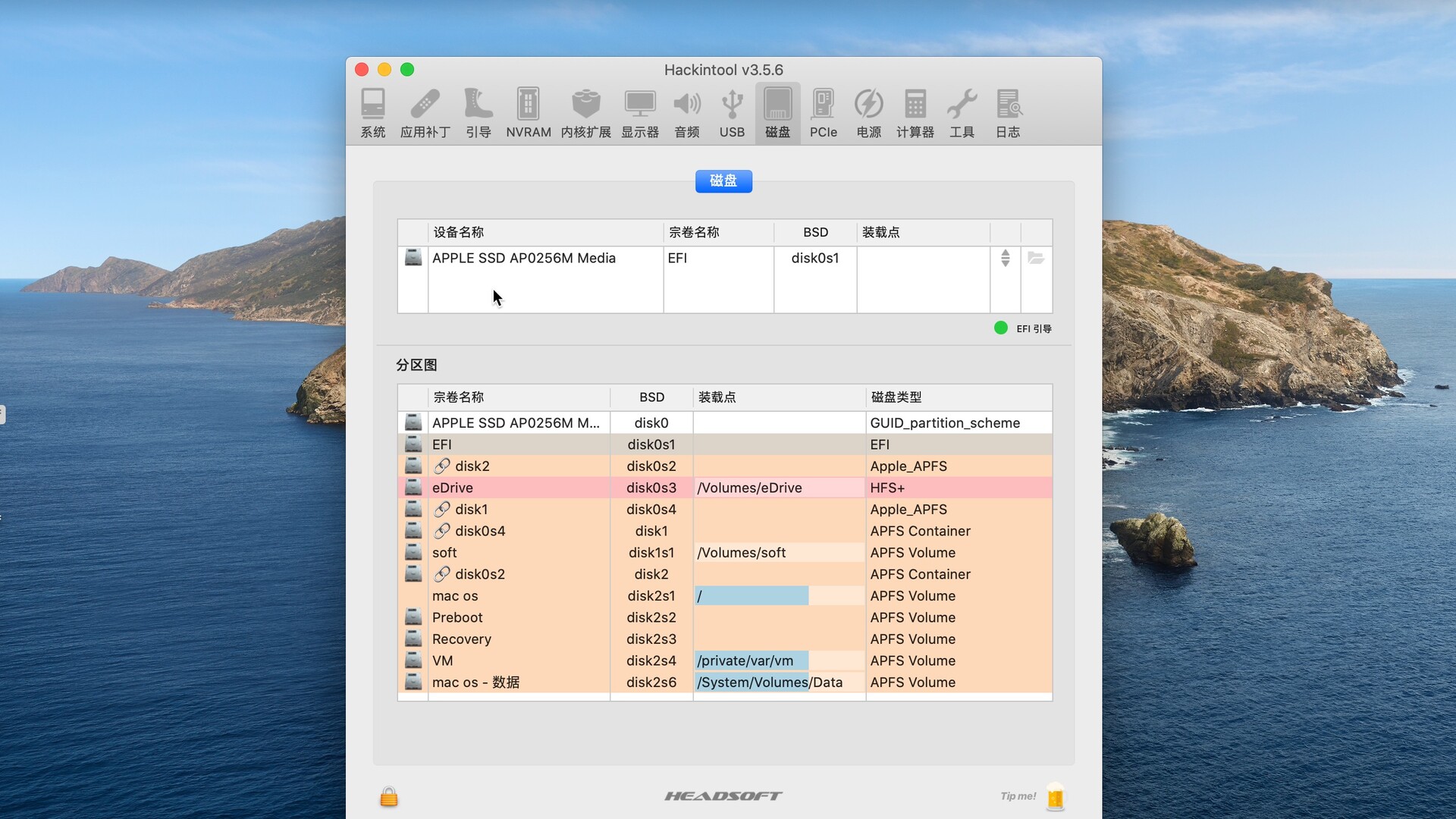The height and width of the screenshot is (819, 1456).
Task: Open the NVRAM section
Action: 528,112
